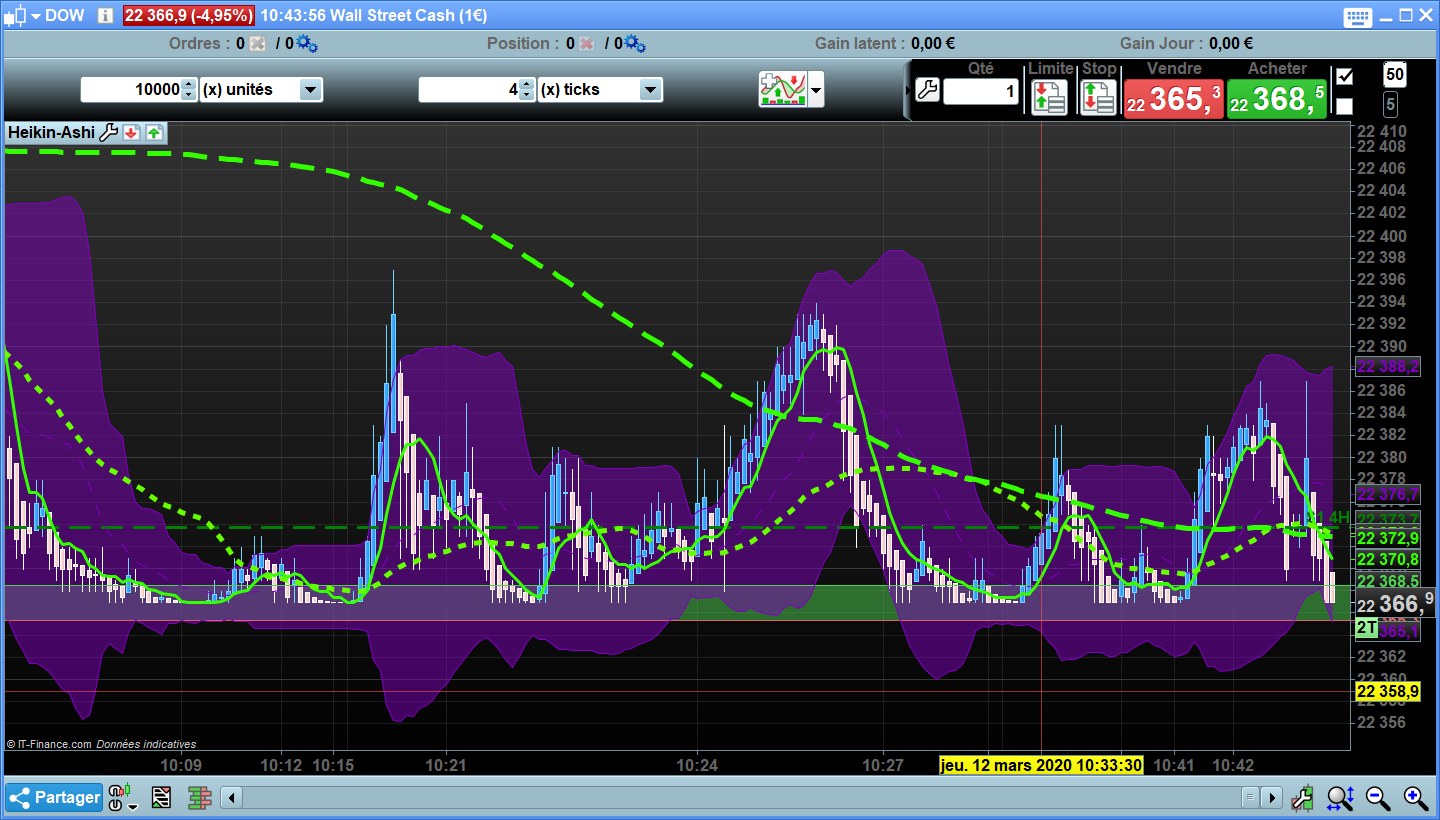Click the Vendre sell price button
The image size is (1440, 820).
click(x=1174, y=99)
